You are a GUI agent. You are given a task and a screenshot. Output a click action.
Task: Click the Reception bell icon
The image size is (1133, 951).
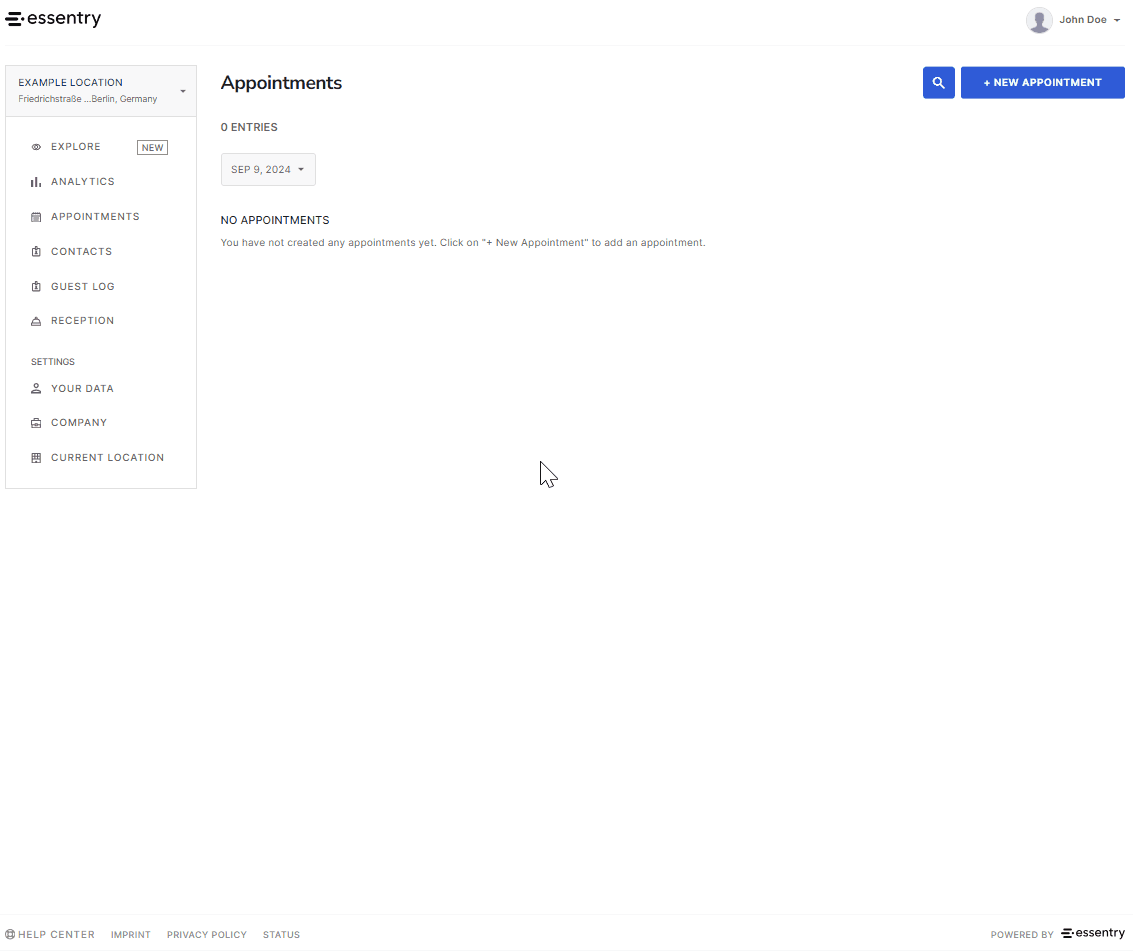pos(36,321)
